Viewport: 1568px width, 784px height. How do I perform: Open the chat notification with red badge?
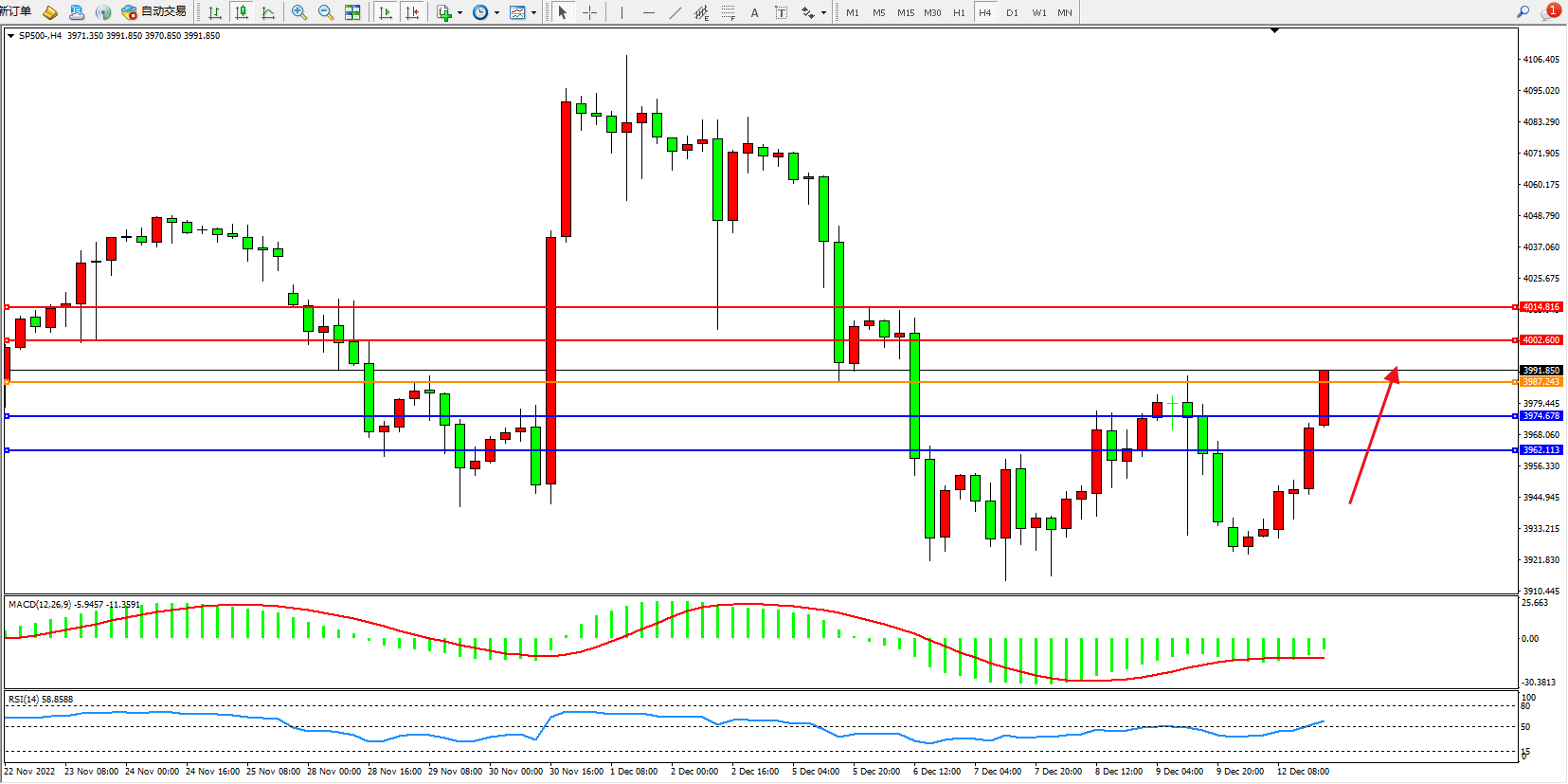(x=1550, y=11)
